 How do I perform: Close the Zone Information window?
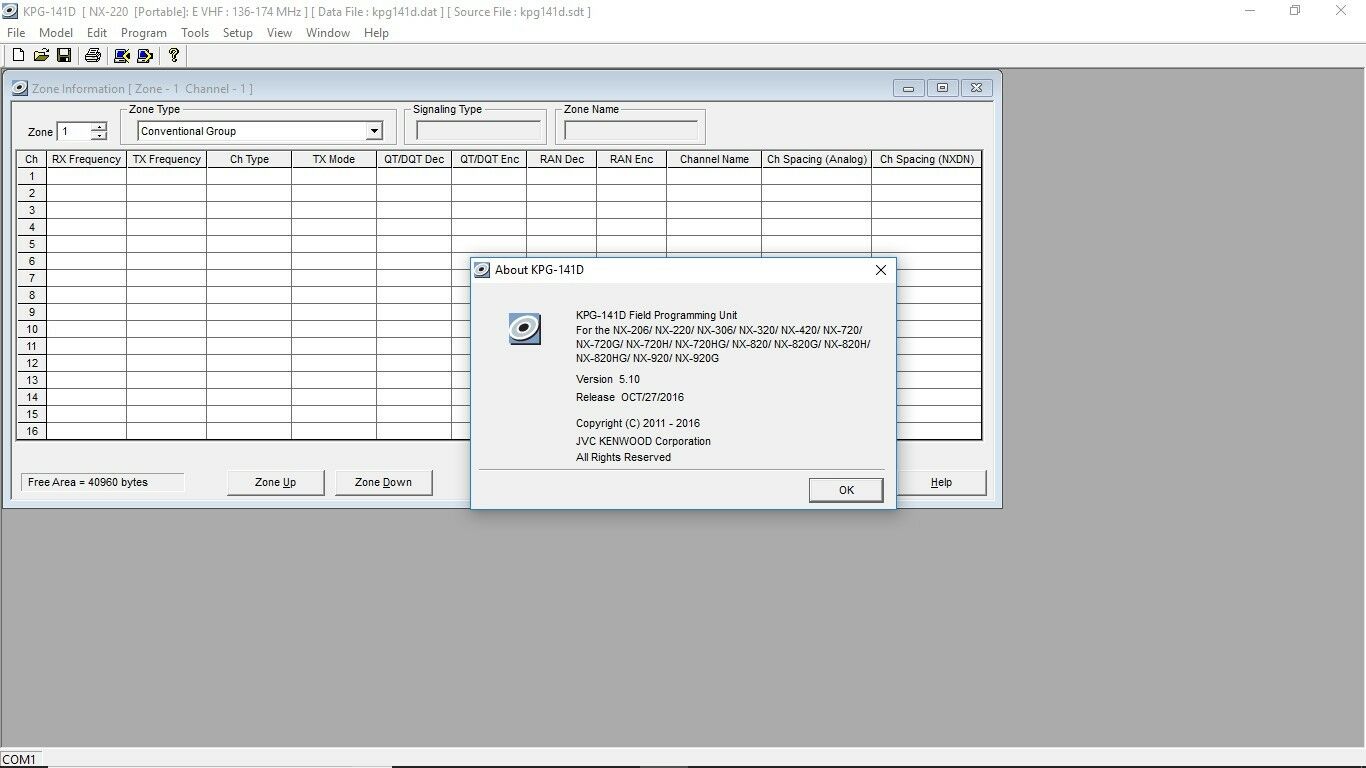click(976, 88)
